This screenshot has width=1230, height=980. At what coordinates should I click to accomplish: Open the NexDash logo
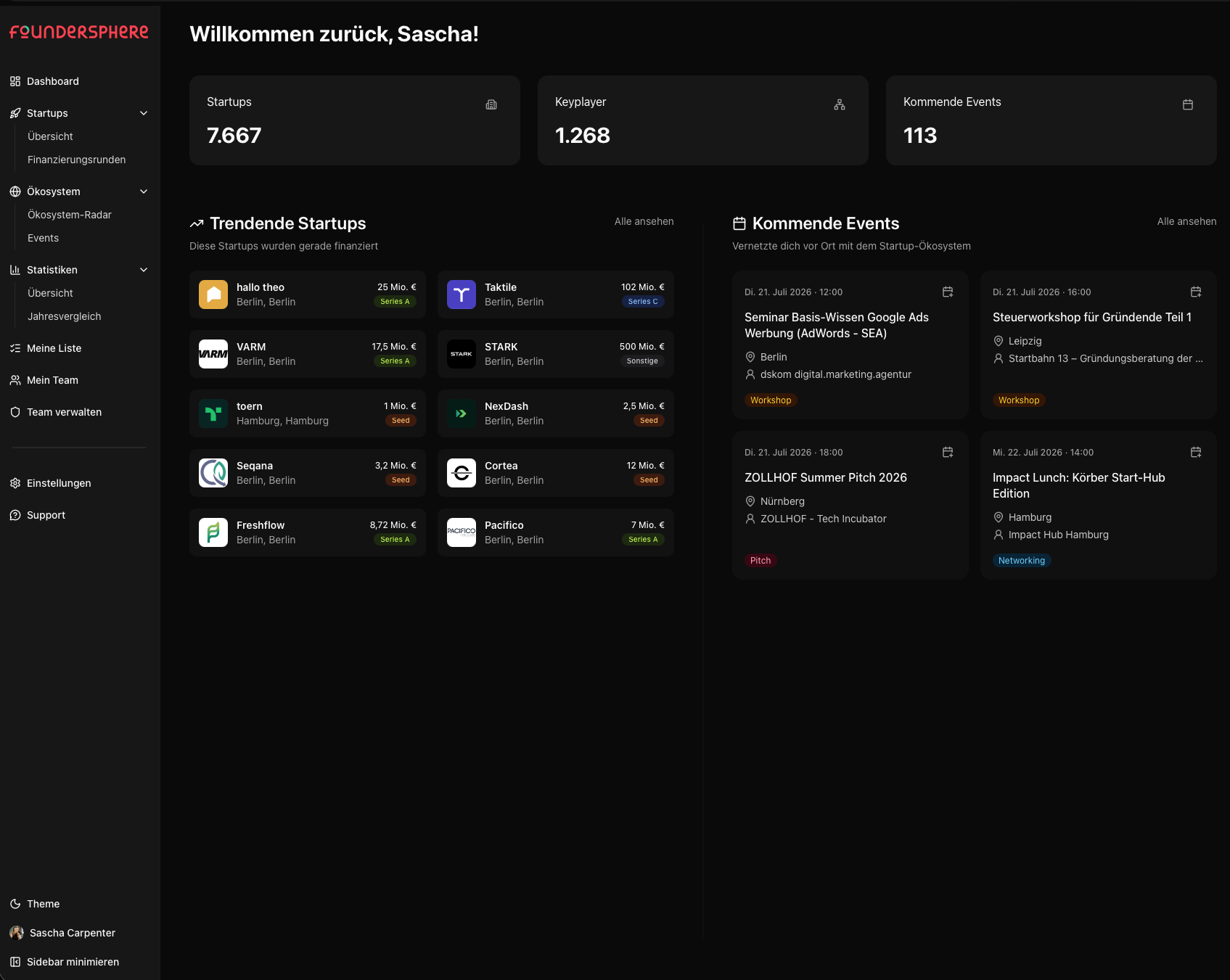pyautogui.click(x=462, y=413)
